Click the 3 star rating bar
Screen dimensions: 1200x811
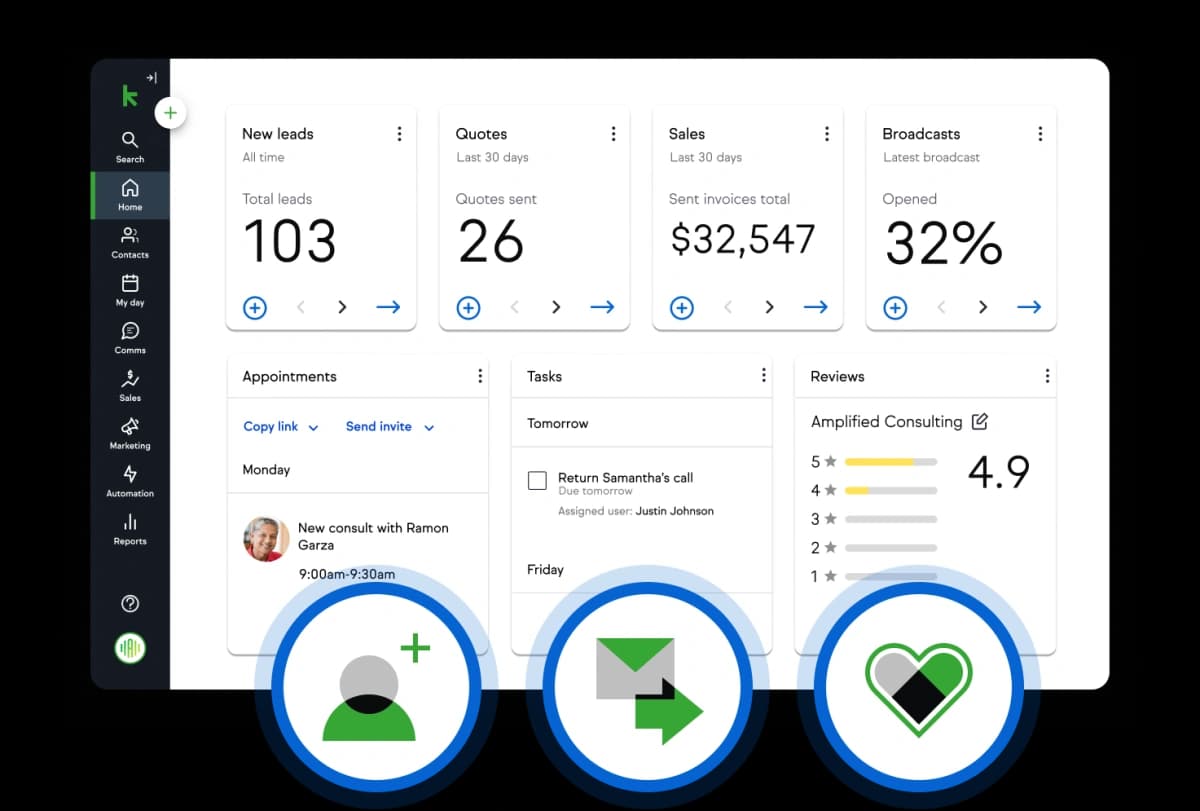pos(891,519)
